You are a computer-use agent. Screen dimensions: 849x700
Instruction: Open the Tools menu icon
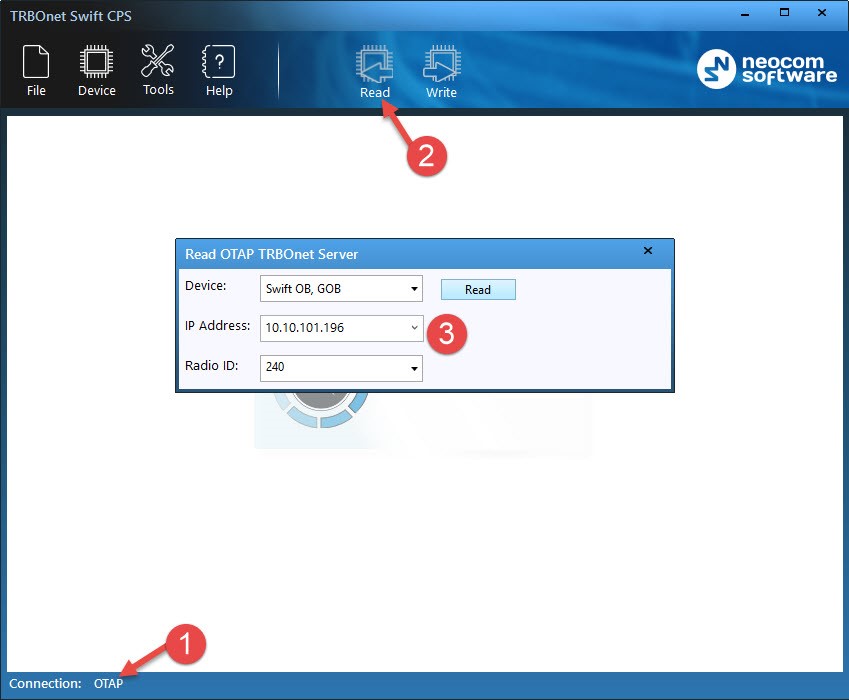click(x=158, y=70)
